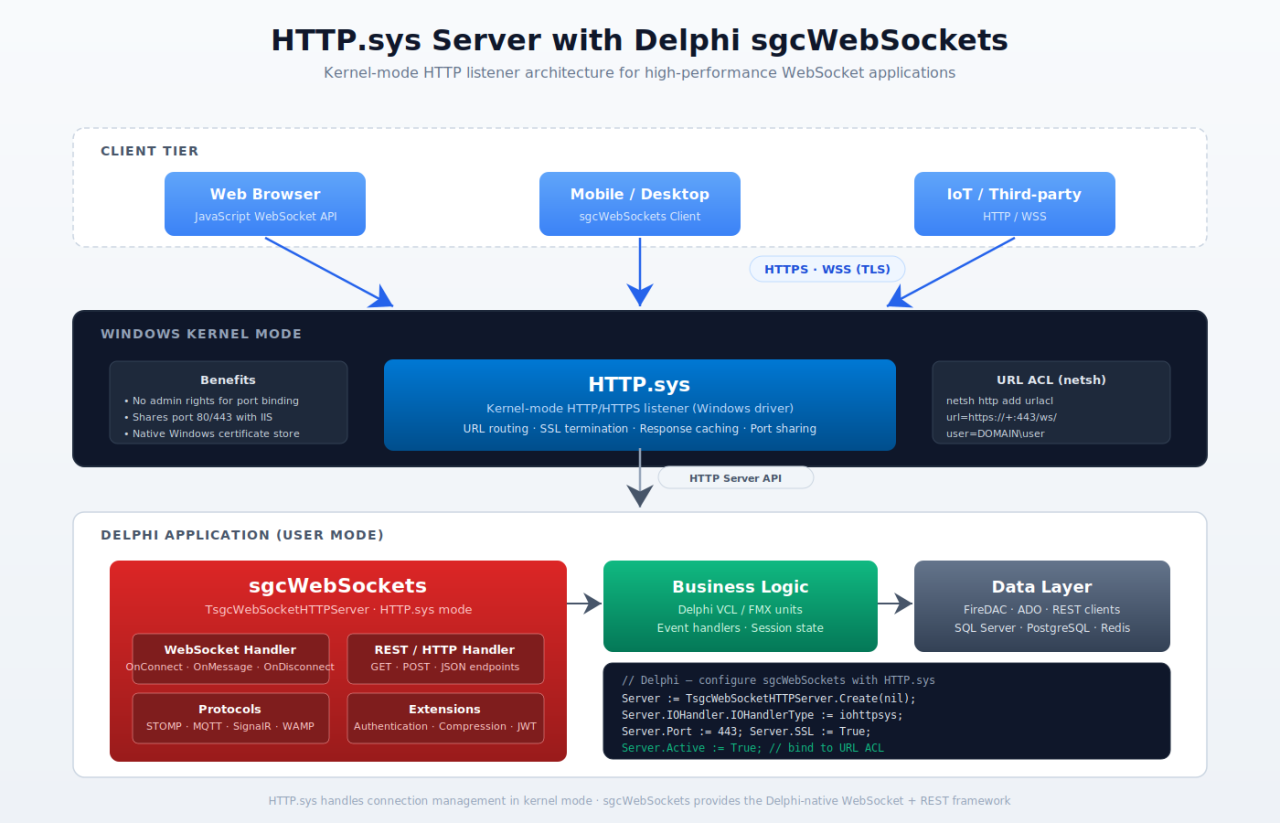Click the HTTP Server API label pill
The height and width of the screenshot is (823, 1280).
(735, 478)
